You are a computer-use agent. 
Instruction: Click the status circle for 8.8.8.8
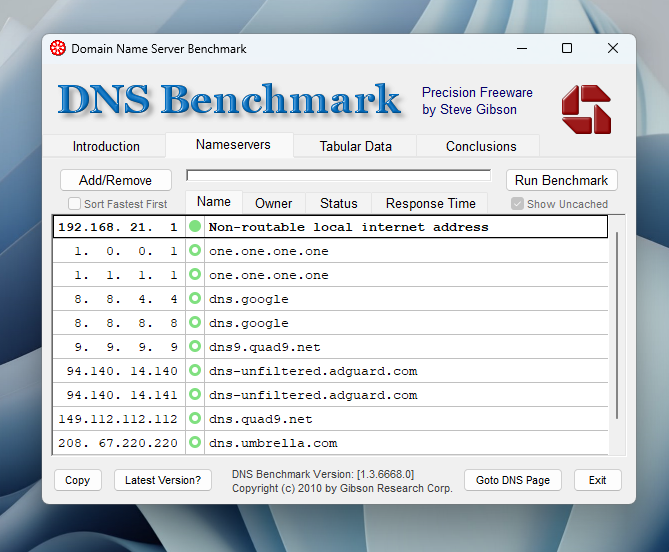click(x=195, y=322)
